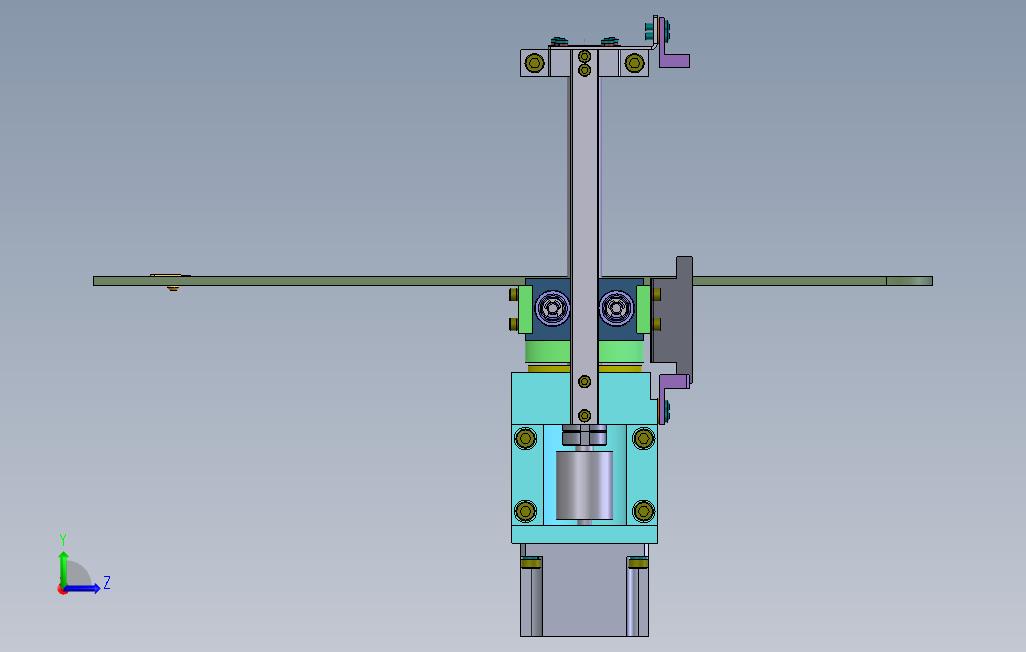Pick the light green clamp block on the right

[x=643, y=309]
